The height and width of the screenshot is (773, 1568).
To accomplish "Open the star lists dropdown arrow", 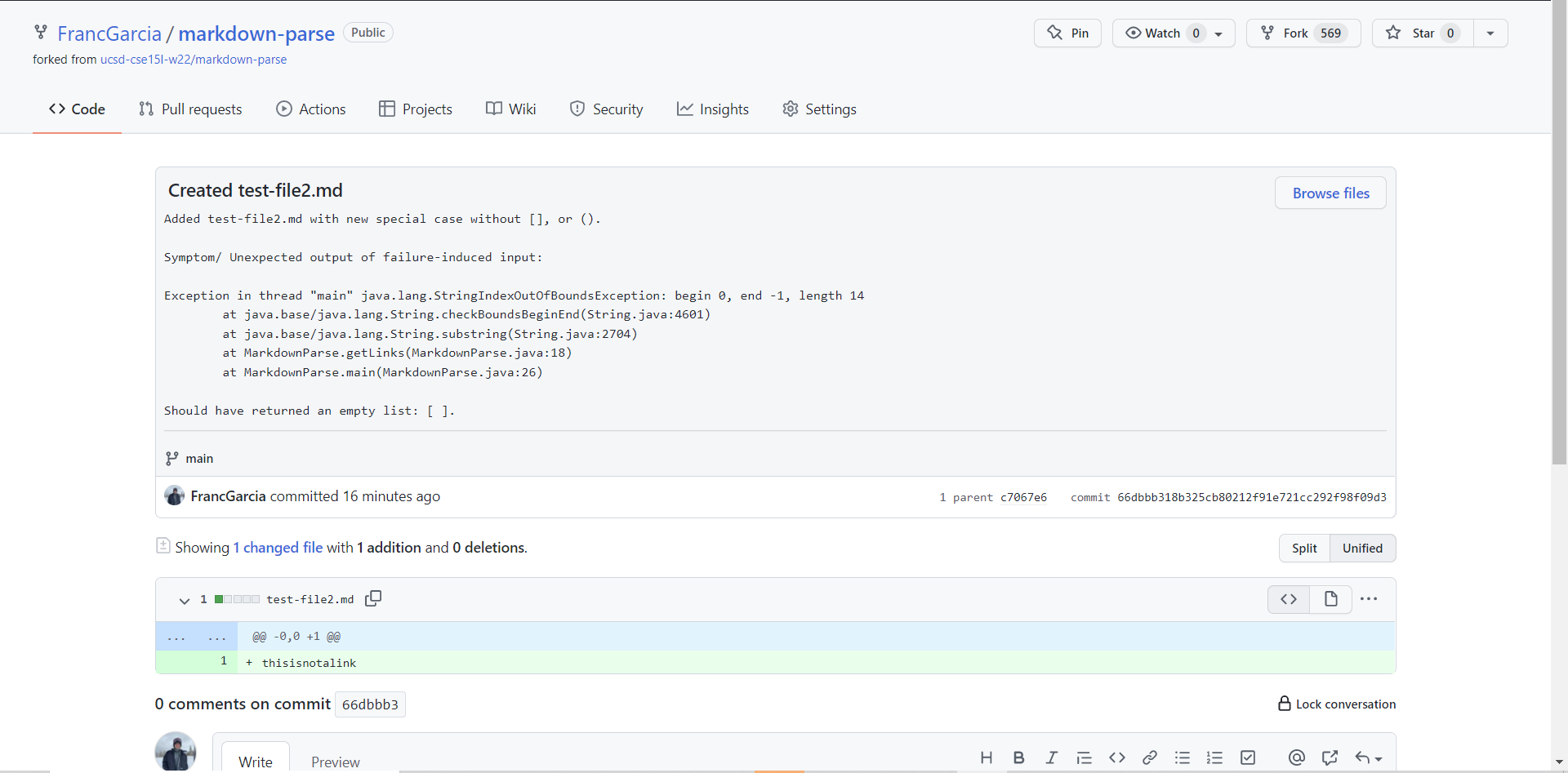I will [x=1490, y=33].
